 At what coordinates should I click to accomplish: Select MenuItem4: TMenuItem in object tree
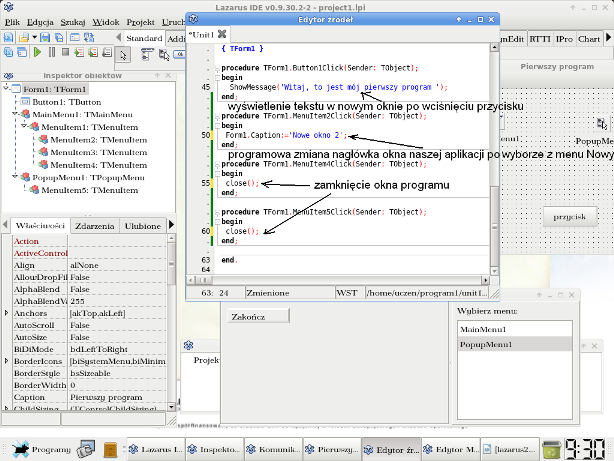99,165
